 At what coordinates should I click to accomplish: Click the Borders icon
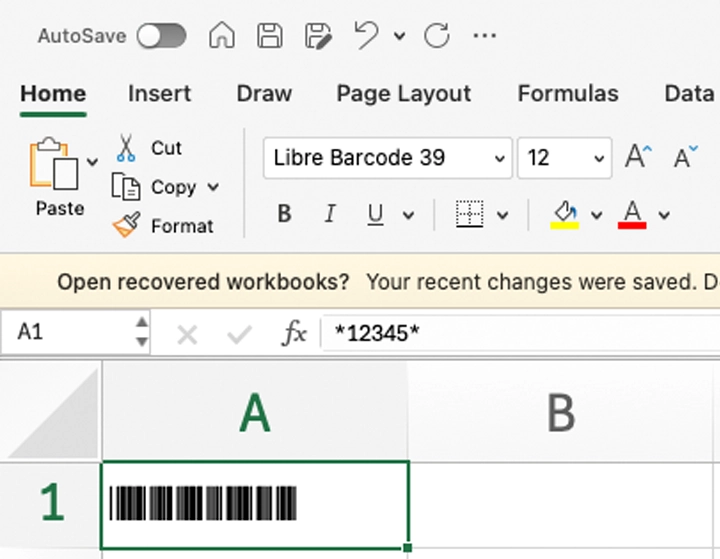469,214
